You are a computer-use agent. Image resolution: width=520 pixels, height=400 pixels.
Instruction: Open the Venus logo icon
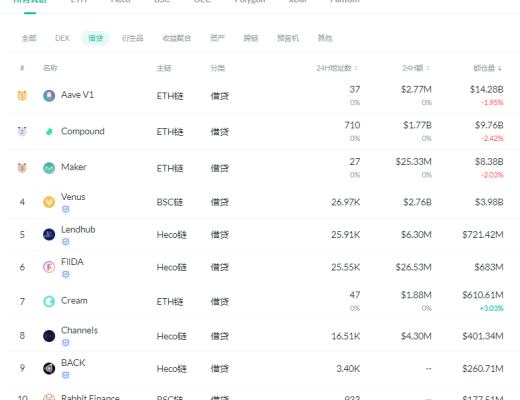click(49, 202)
